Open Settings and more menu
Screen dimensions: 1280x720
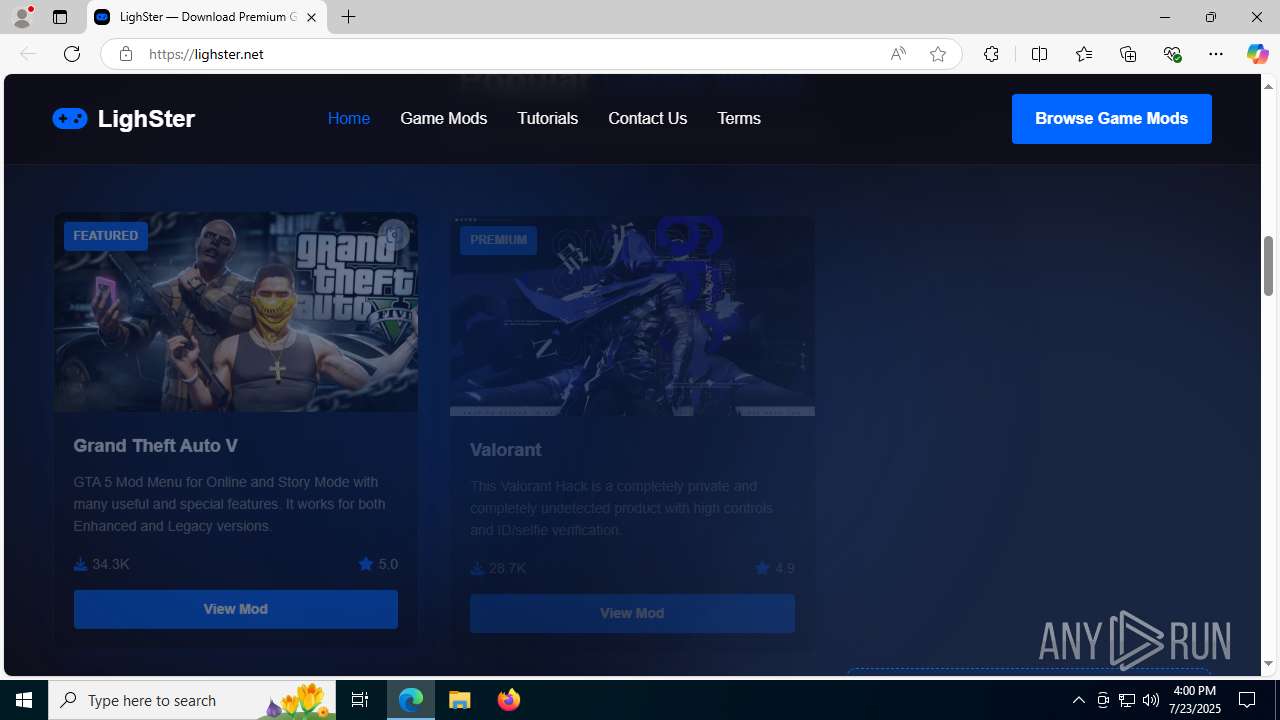coord(1216,54)
